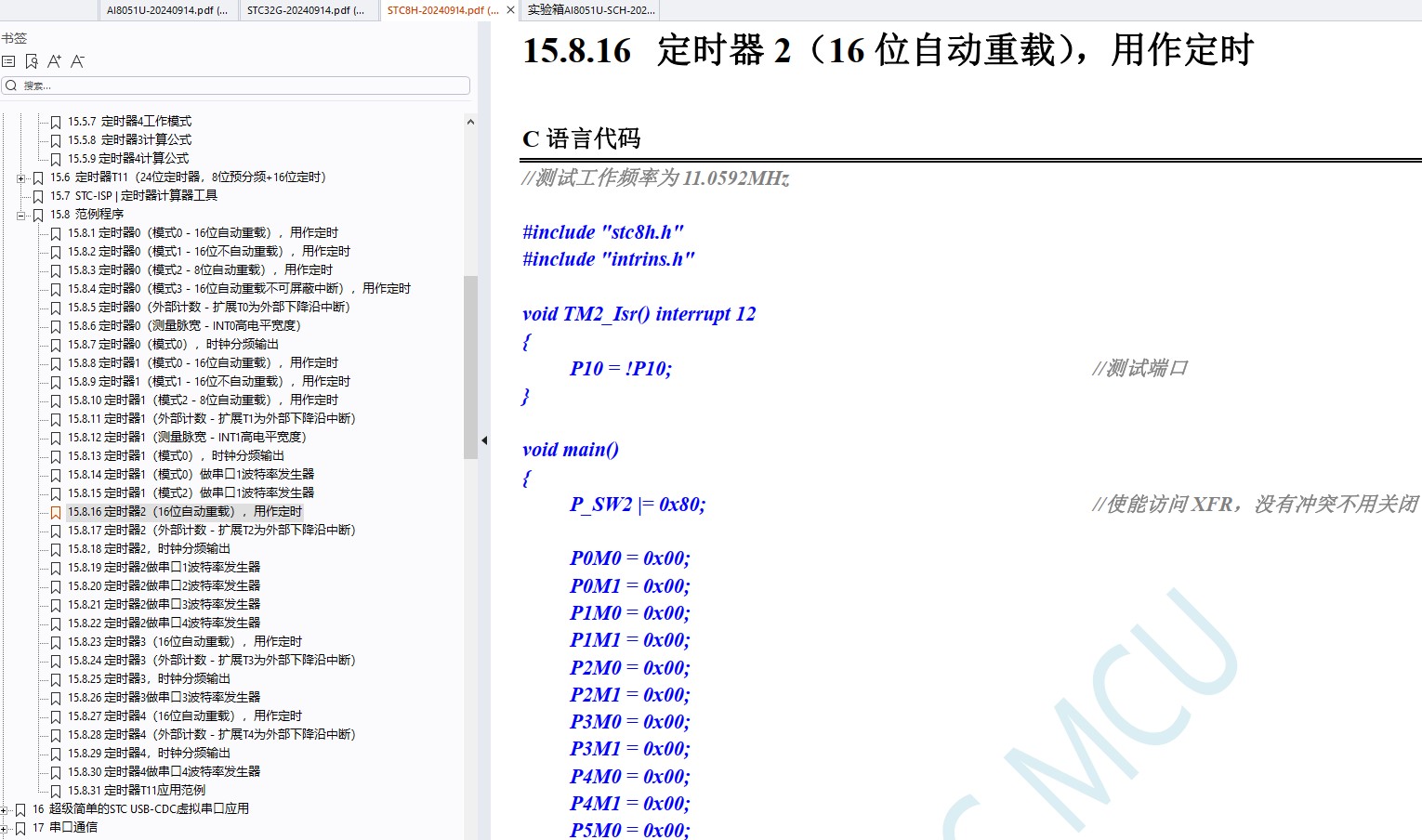
Task: Open 15.8.22 定时器2做串口4波特率发生器
Action: (x=164, y=623)
